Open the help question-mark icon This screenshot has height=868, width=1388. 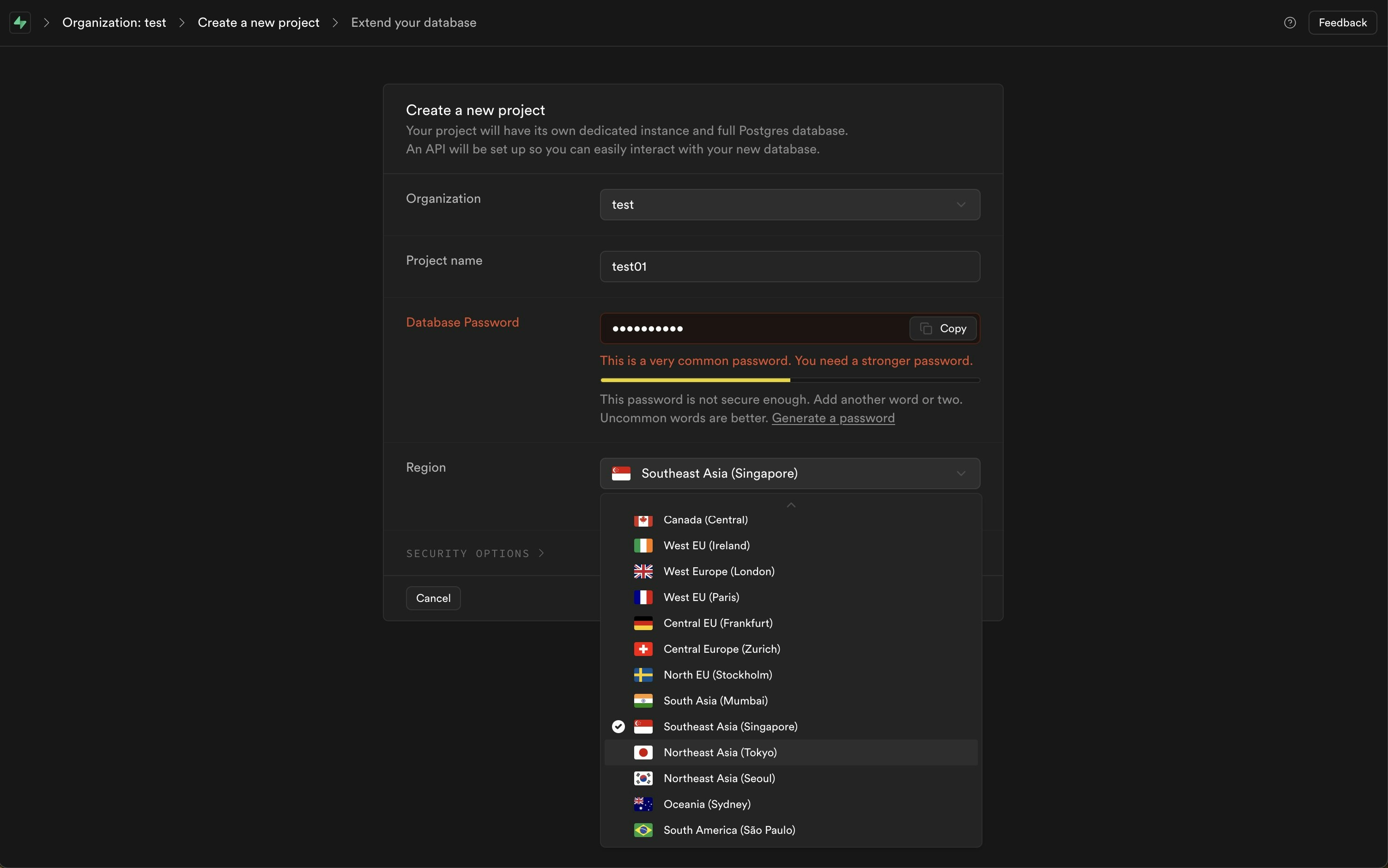click(x=1289, y=23)
